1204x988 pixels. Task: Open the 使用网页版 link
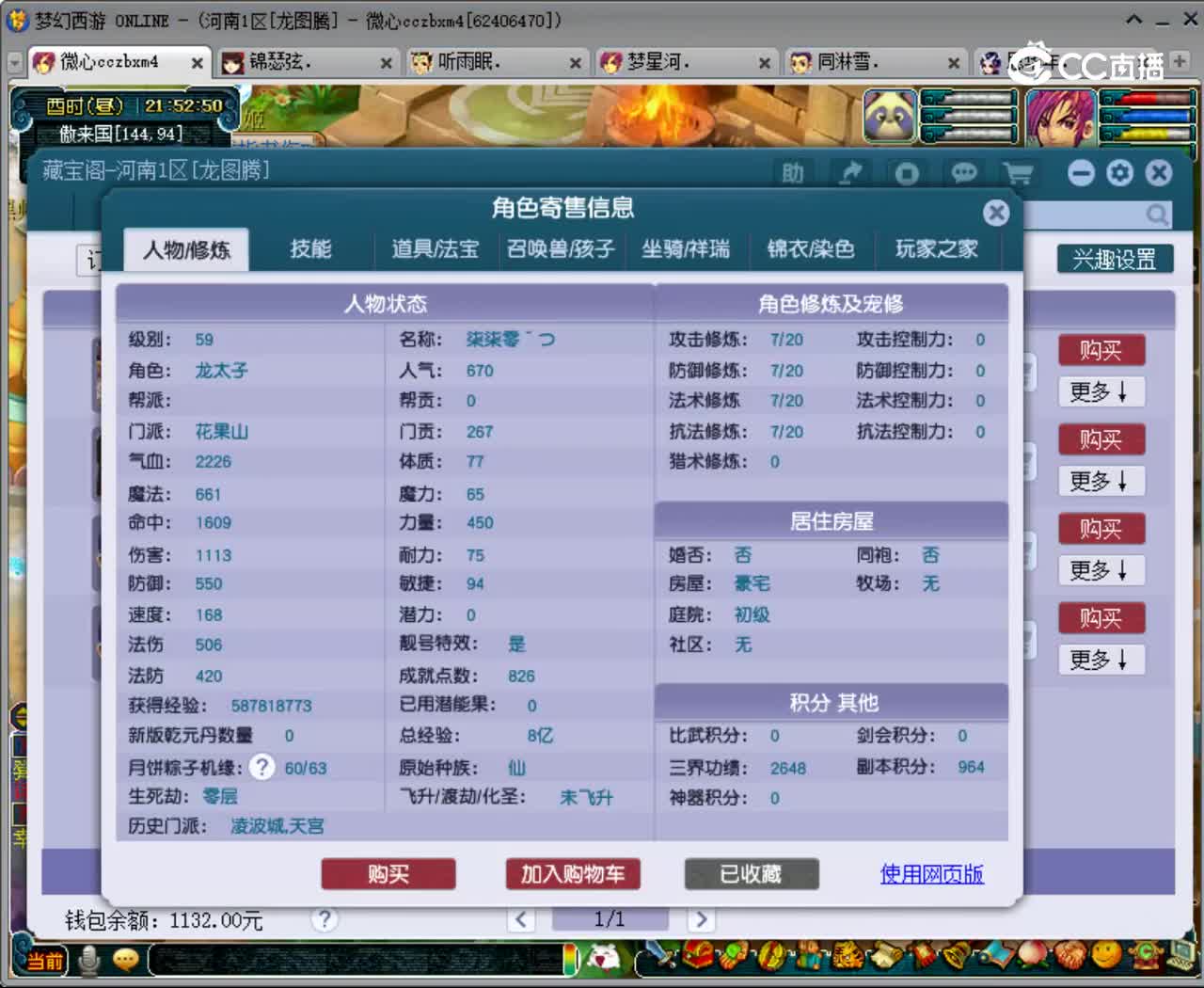pyautogui.click(x=932, y=874)
